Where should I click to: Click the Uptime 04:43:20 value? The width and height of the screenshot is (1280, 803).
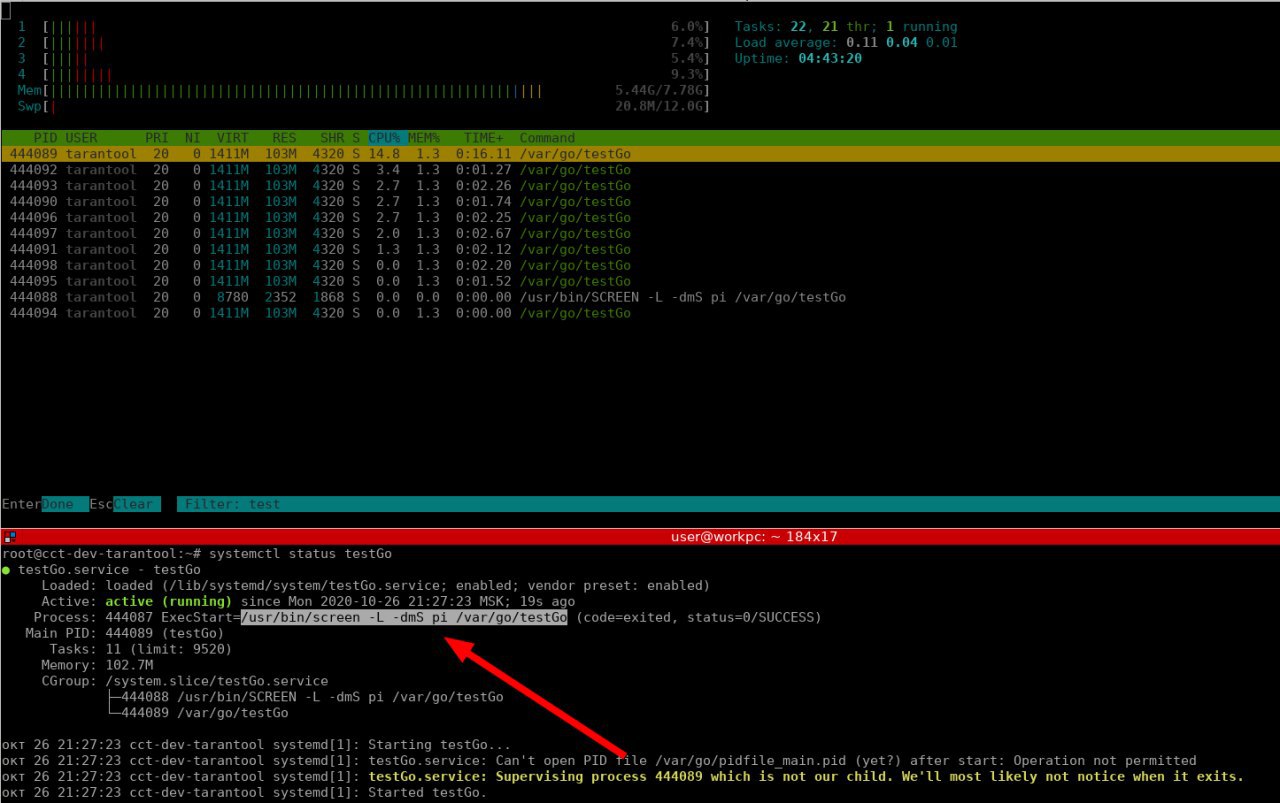tap(830, 59)
